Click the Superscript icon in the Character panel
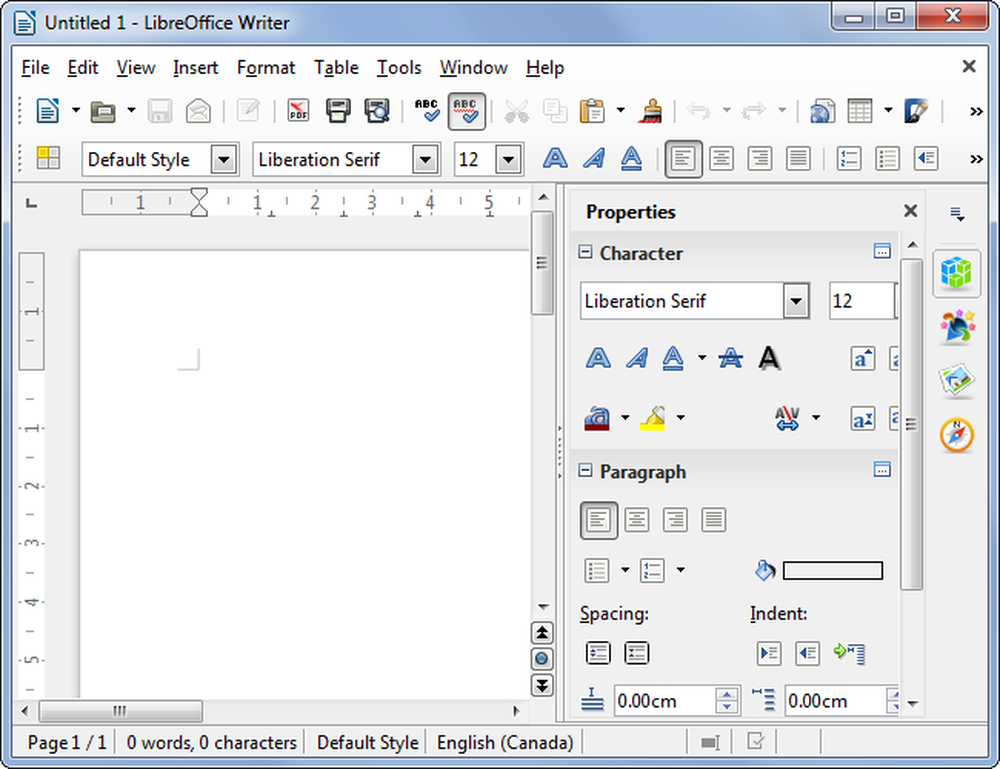Screen dimensions: 1000x769 pos(863,419)
